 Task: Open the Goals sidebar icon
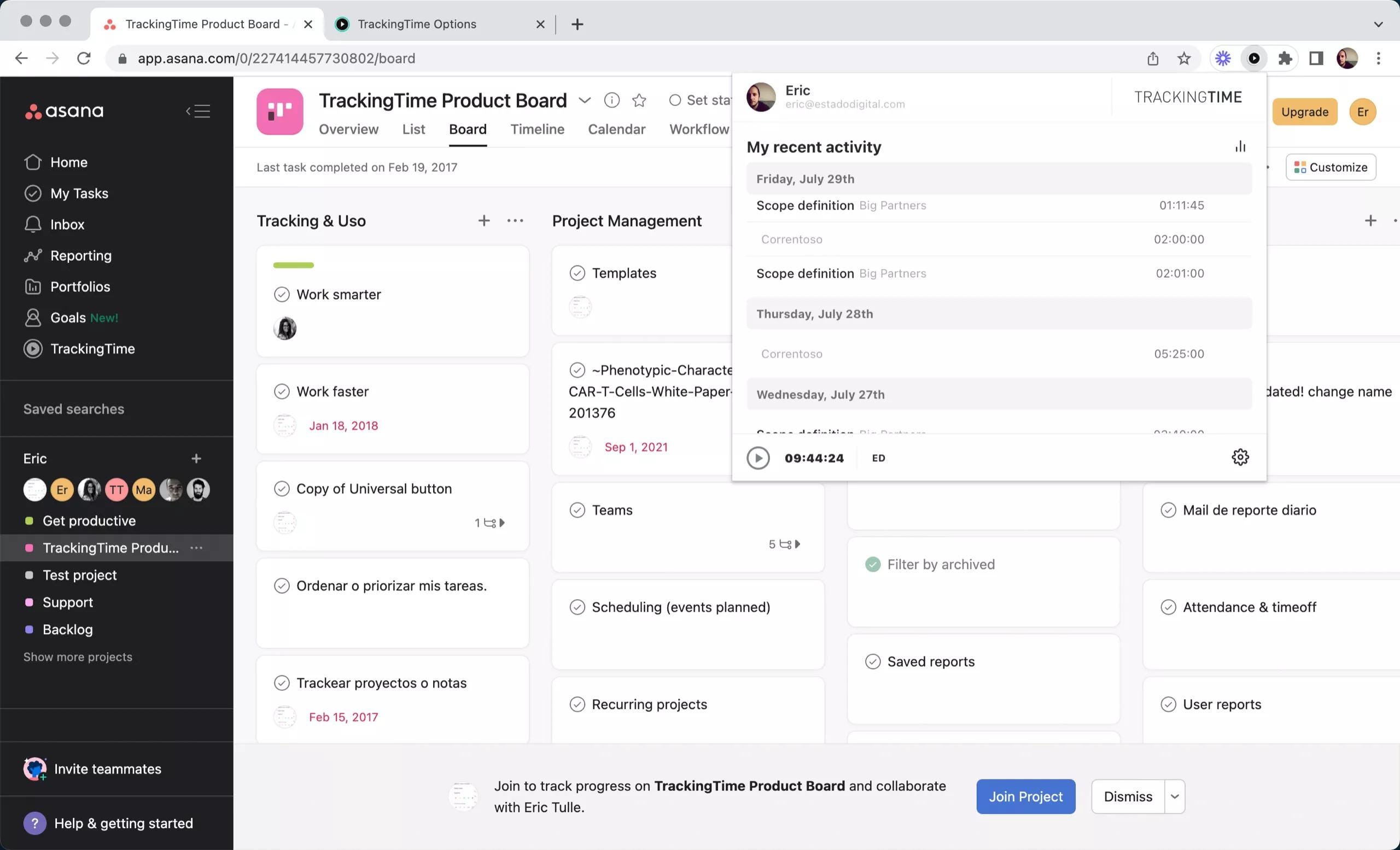pyautogui.click(x=32, y=317)
